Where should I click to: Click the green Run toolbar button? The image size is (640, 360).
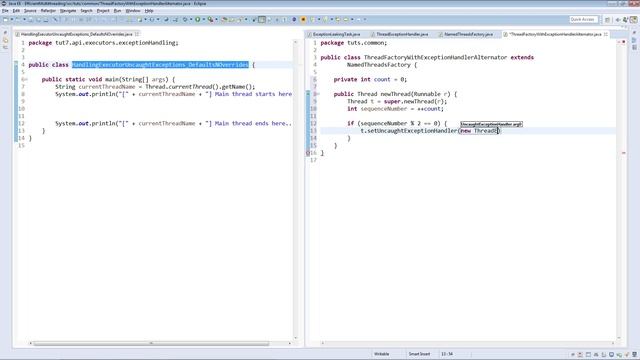pos(198,19)
